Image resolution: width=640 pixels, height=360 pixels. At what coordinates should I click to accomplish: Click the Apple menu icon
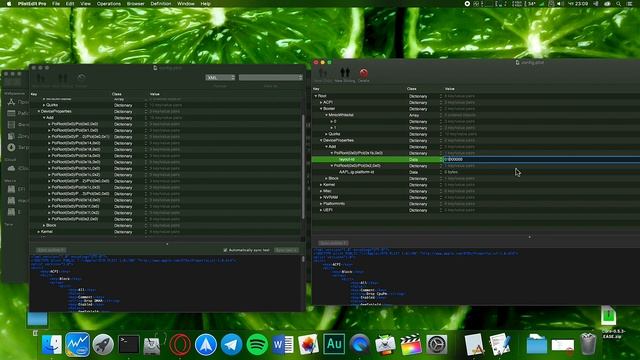tap(9, 4)
